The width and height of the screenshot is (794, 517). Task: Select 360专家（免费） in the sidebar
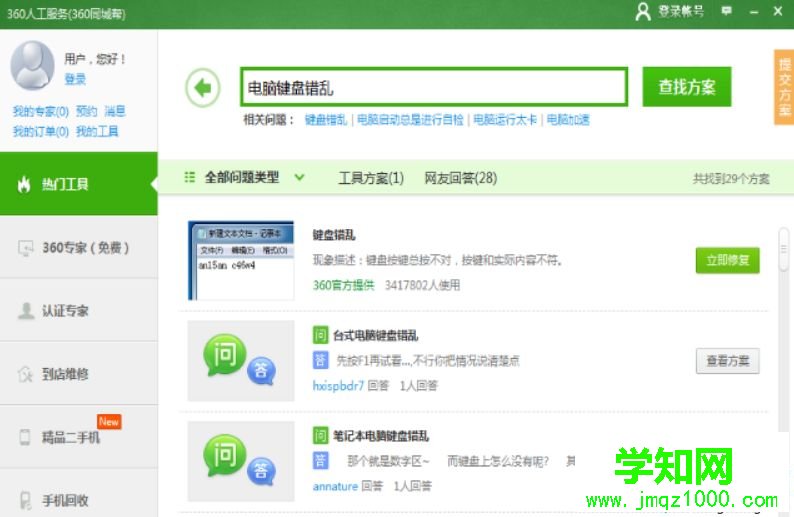79,248
